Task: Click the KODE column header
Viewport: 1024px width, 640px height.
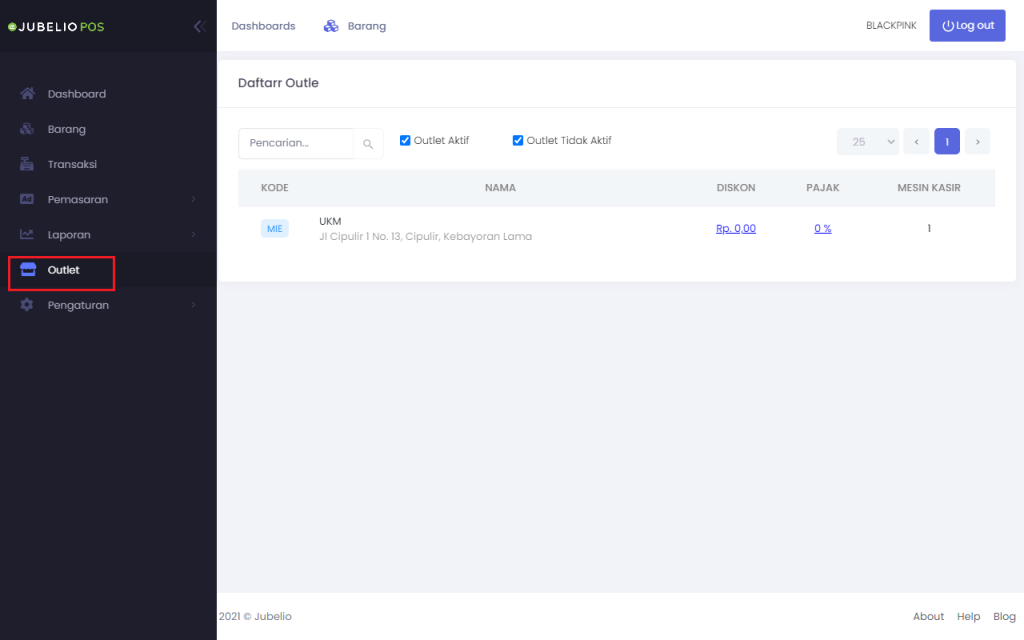Action: click(x=274, y=187)
